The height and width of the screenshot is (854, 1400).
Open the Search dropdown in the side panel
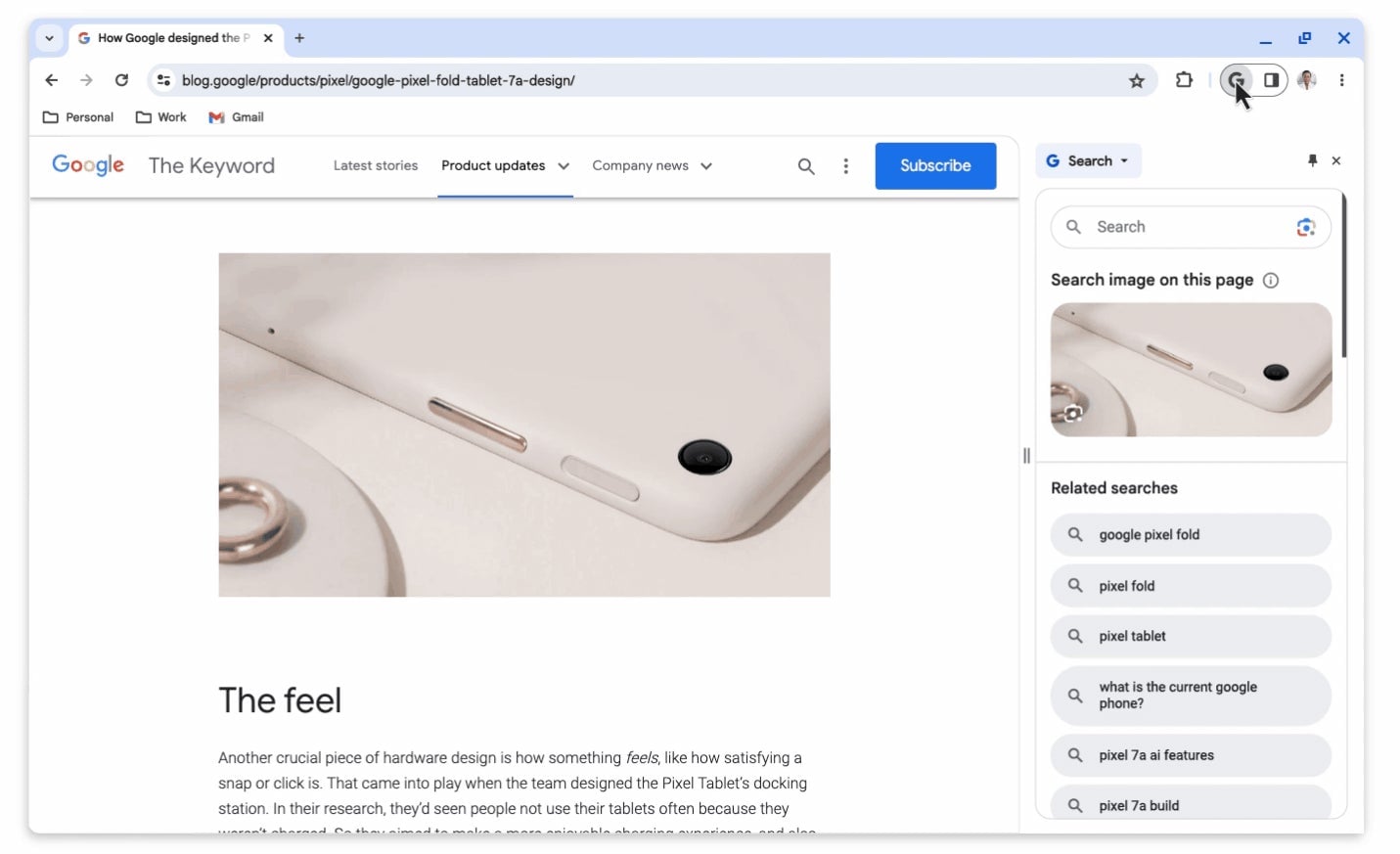click(1088, 160)
